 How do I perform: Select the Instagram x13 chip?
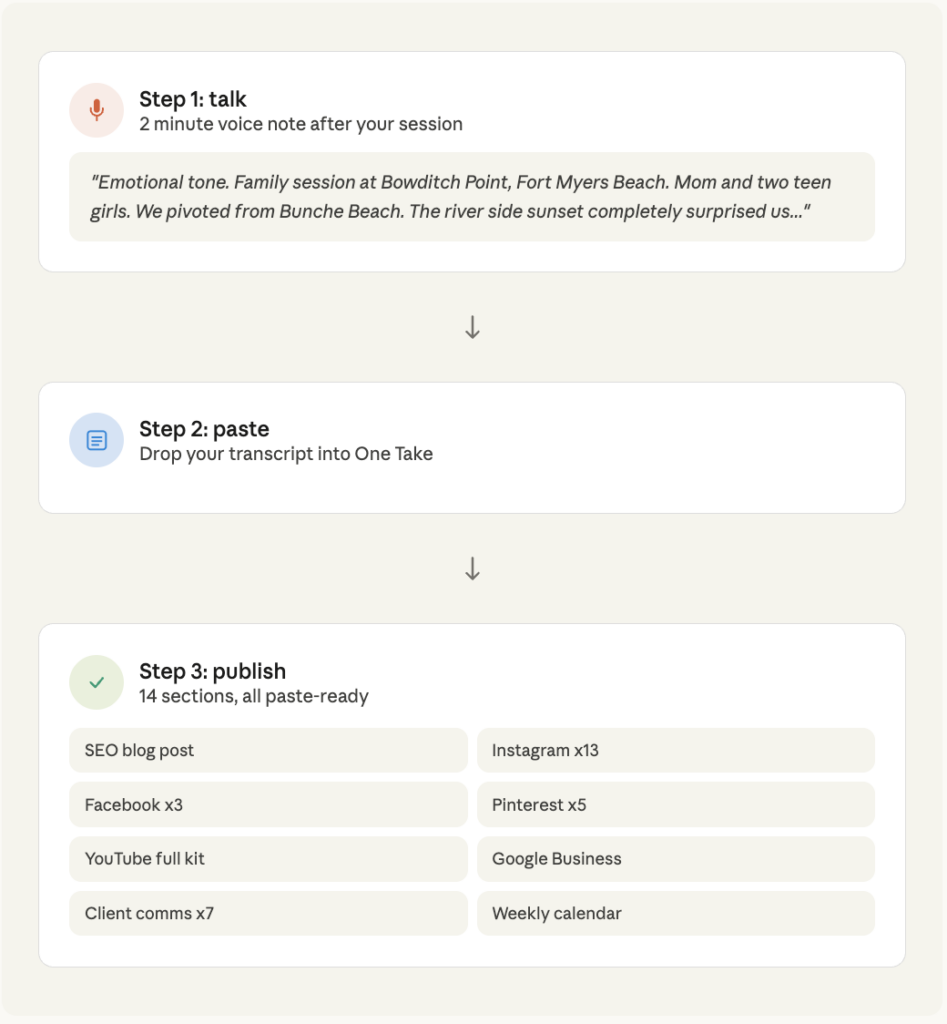click(x=675, y=750)
